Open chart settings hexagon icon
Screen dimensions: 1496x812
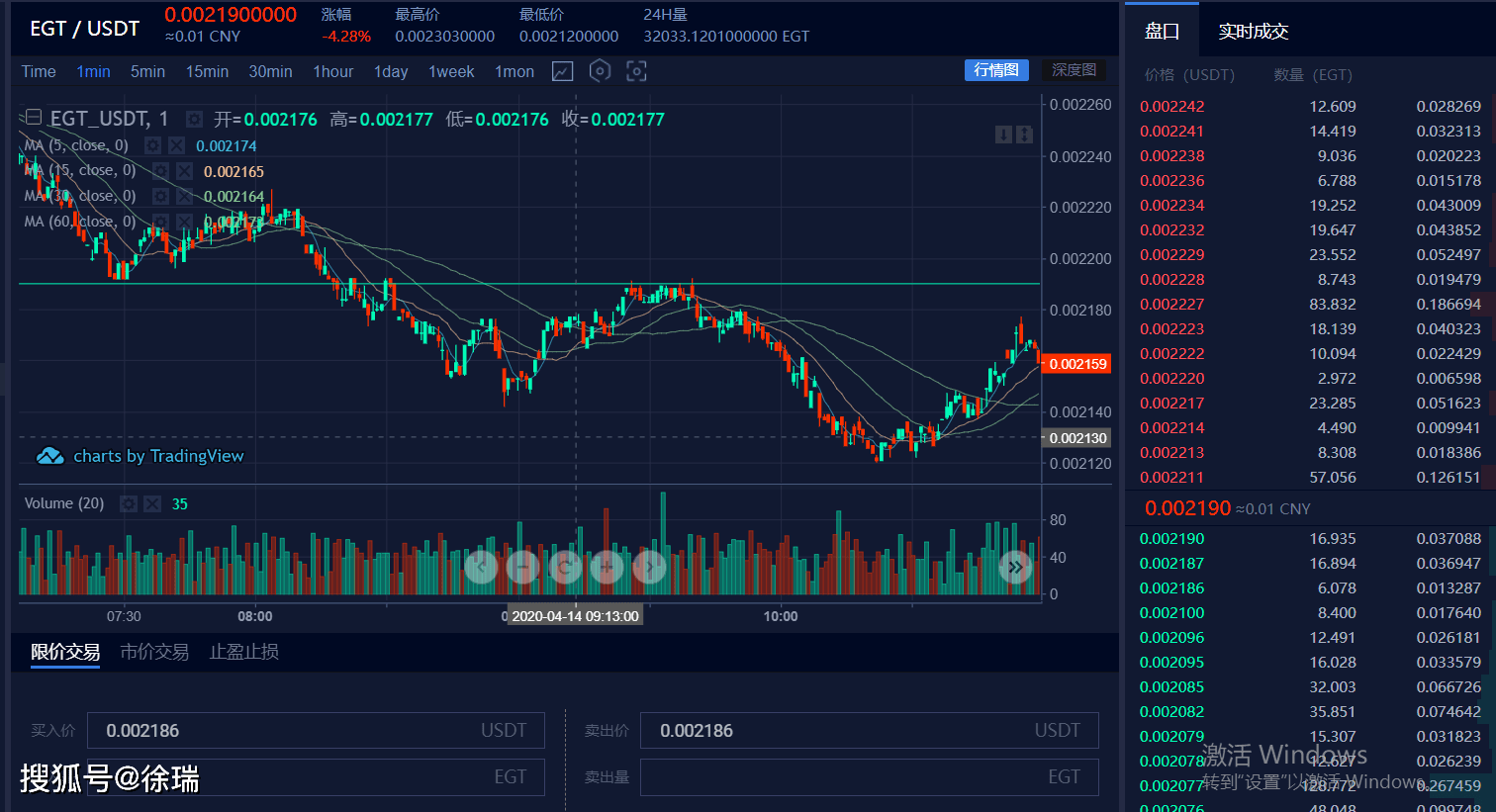pyautogui.click(x=600, y=71)
